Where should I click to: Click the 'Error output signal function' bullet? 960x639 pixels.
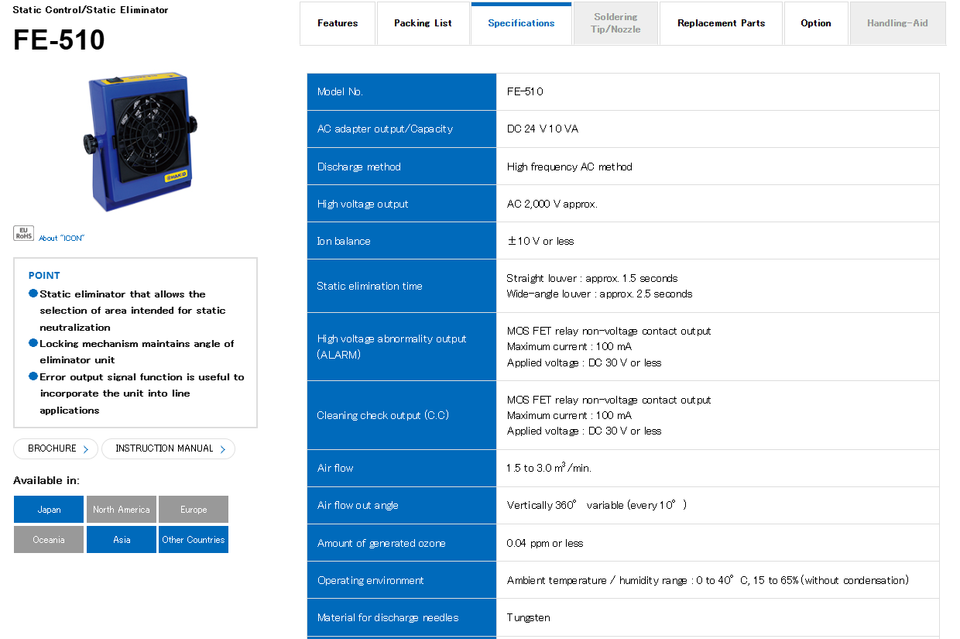coord(137,394)
